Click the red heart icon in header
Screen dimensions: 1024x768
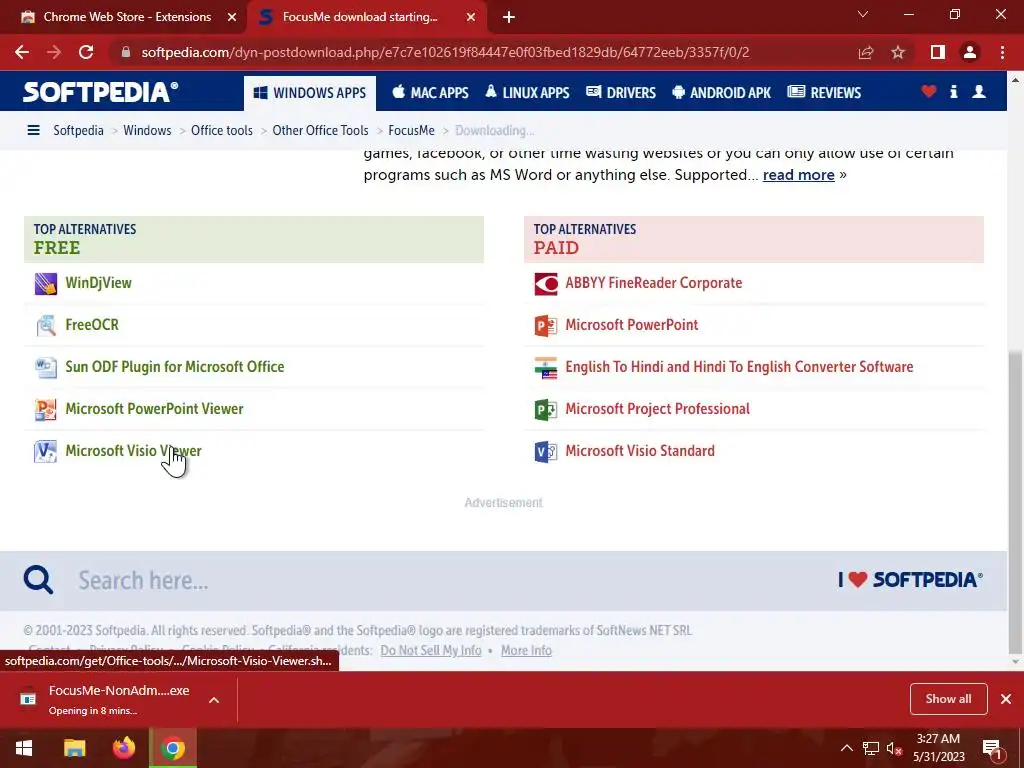[x=929, y=92]
